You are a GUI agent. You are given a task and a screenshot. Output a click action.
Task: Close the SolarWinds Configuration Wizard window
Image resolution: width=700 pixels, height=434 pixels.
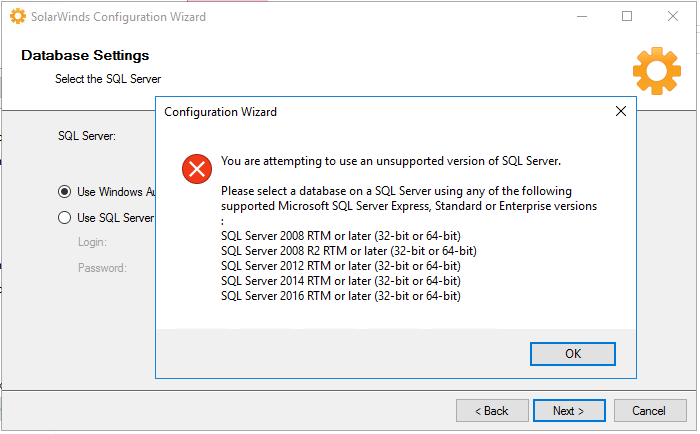coord(673,16)
